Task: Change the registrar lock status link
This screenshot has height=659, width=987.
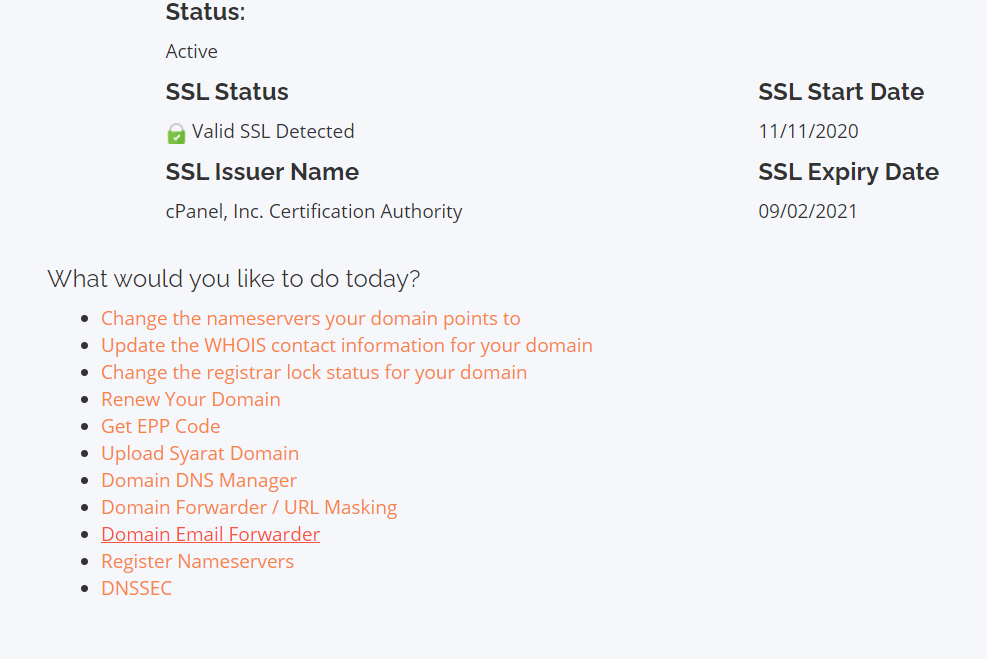Action: pos(313,373)
